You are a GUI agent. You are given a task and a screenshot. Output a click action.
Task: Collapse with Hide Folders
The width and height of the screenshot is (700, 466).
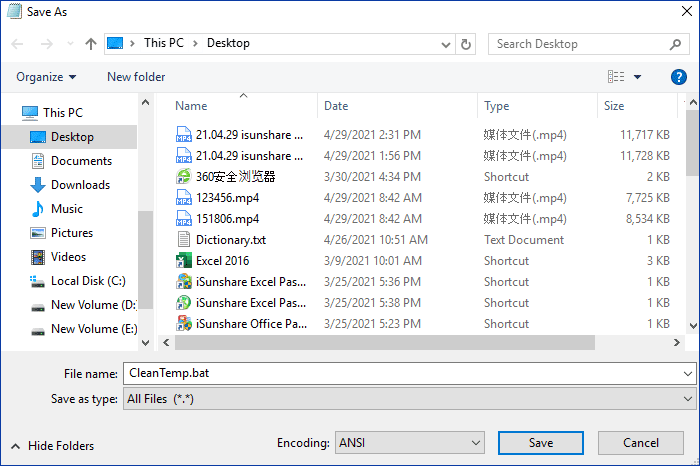coord(52,445)
